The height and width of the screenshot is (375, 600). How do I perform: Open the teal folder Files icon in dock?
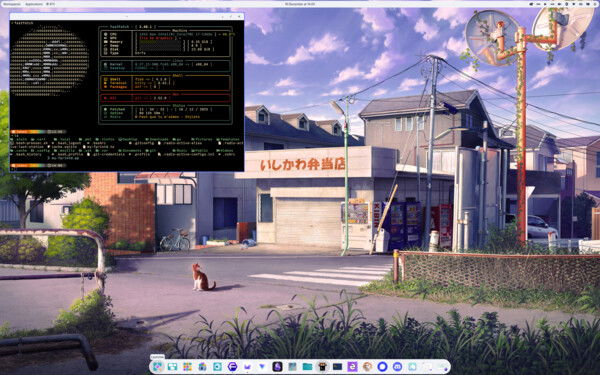point(307,367)
